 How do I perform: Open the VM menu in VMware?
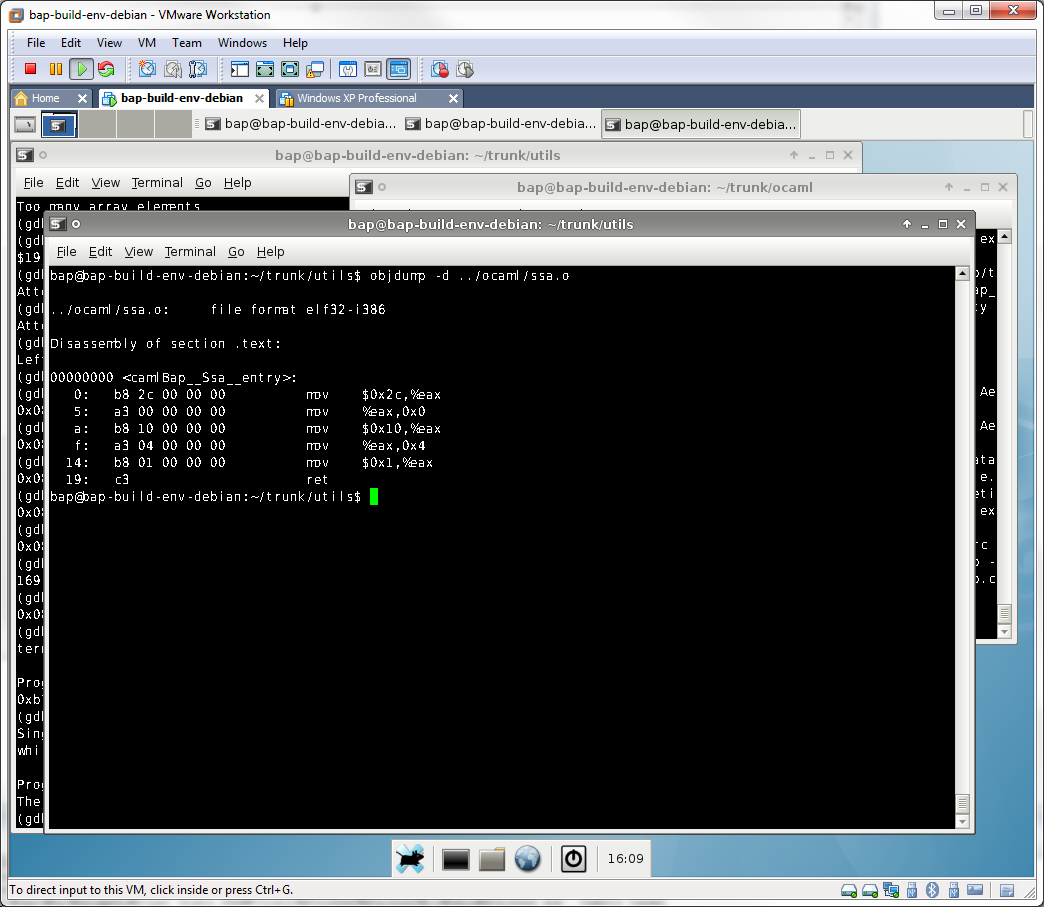click(x=146, y=43)
